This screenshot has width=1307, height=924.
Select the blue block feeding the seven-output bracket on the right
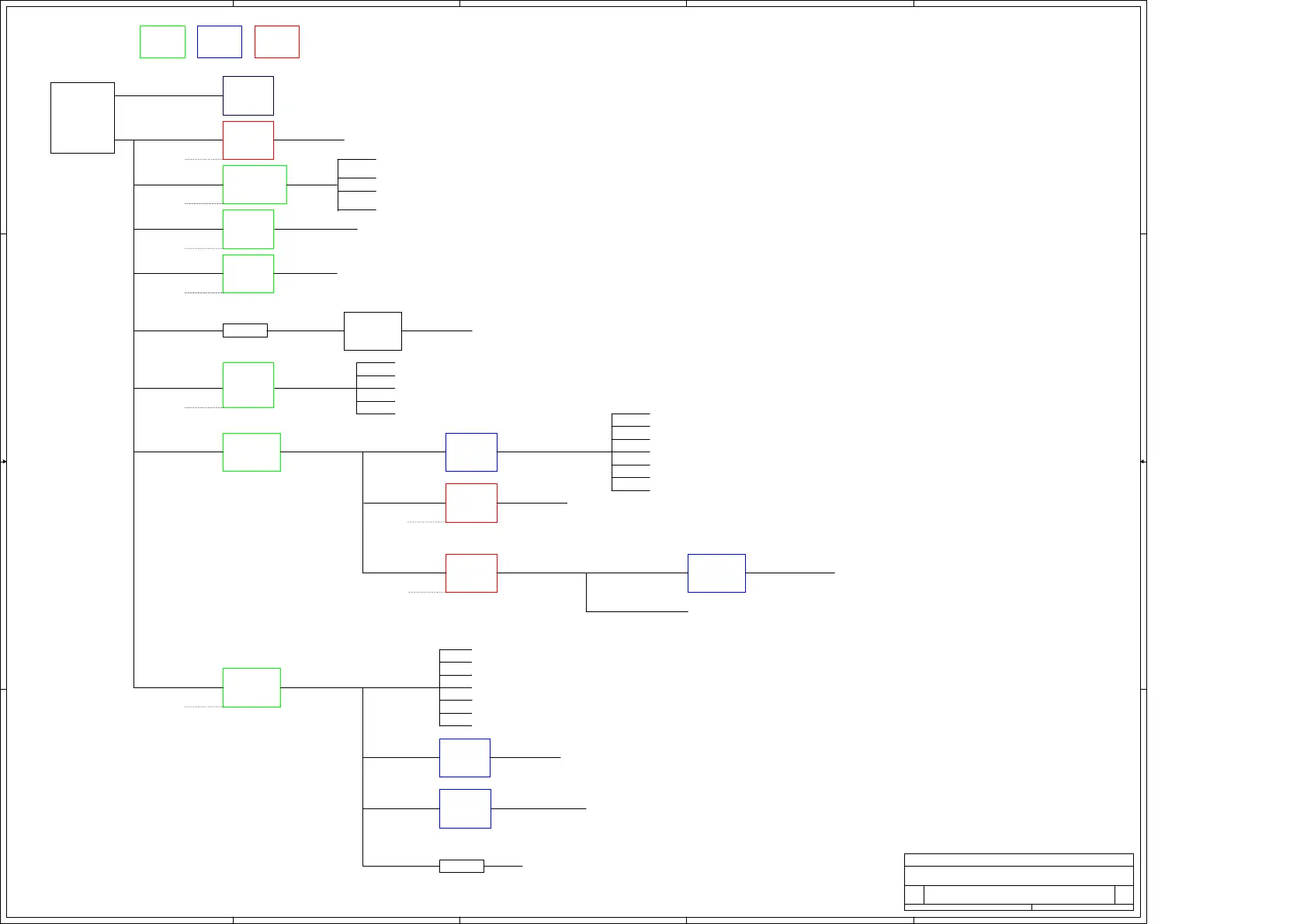point(471,452)
